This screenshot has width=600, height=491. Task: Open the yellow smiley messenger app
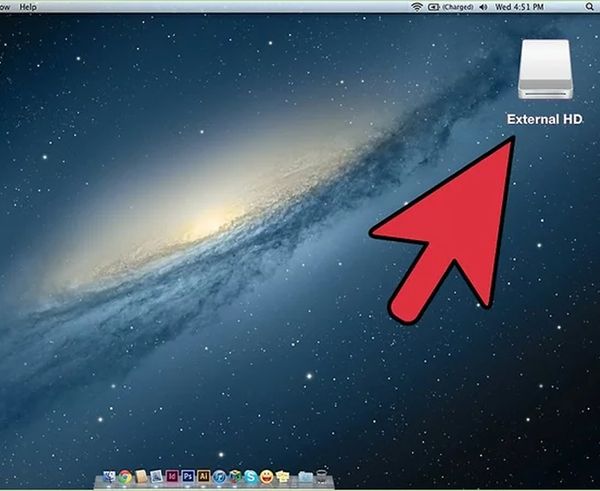(x=265, y=476)
